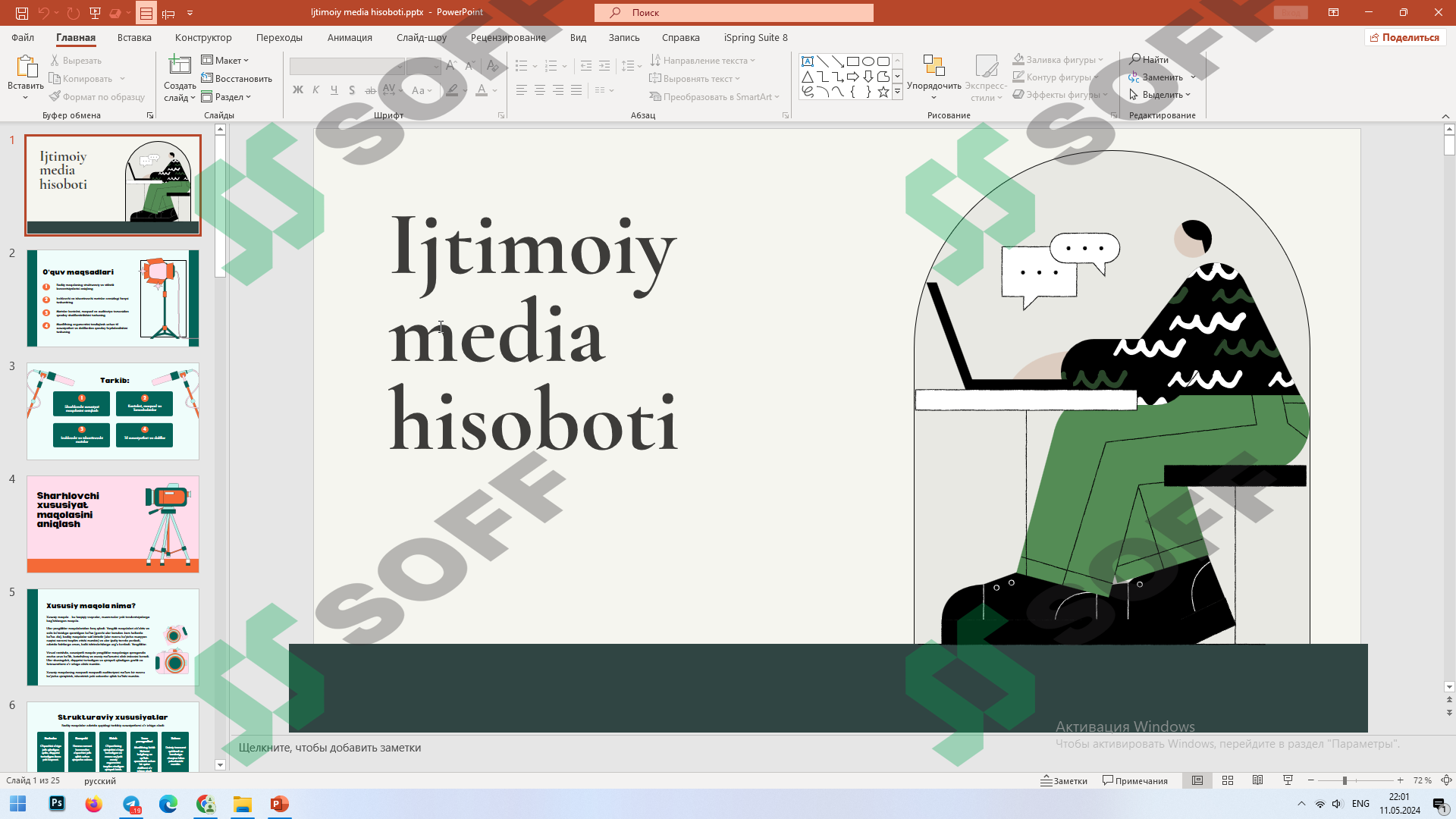Open Align text (Выровнять текст) dropdown
This screenshot has height=819, width=1456.
coord(695,78)
